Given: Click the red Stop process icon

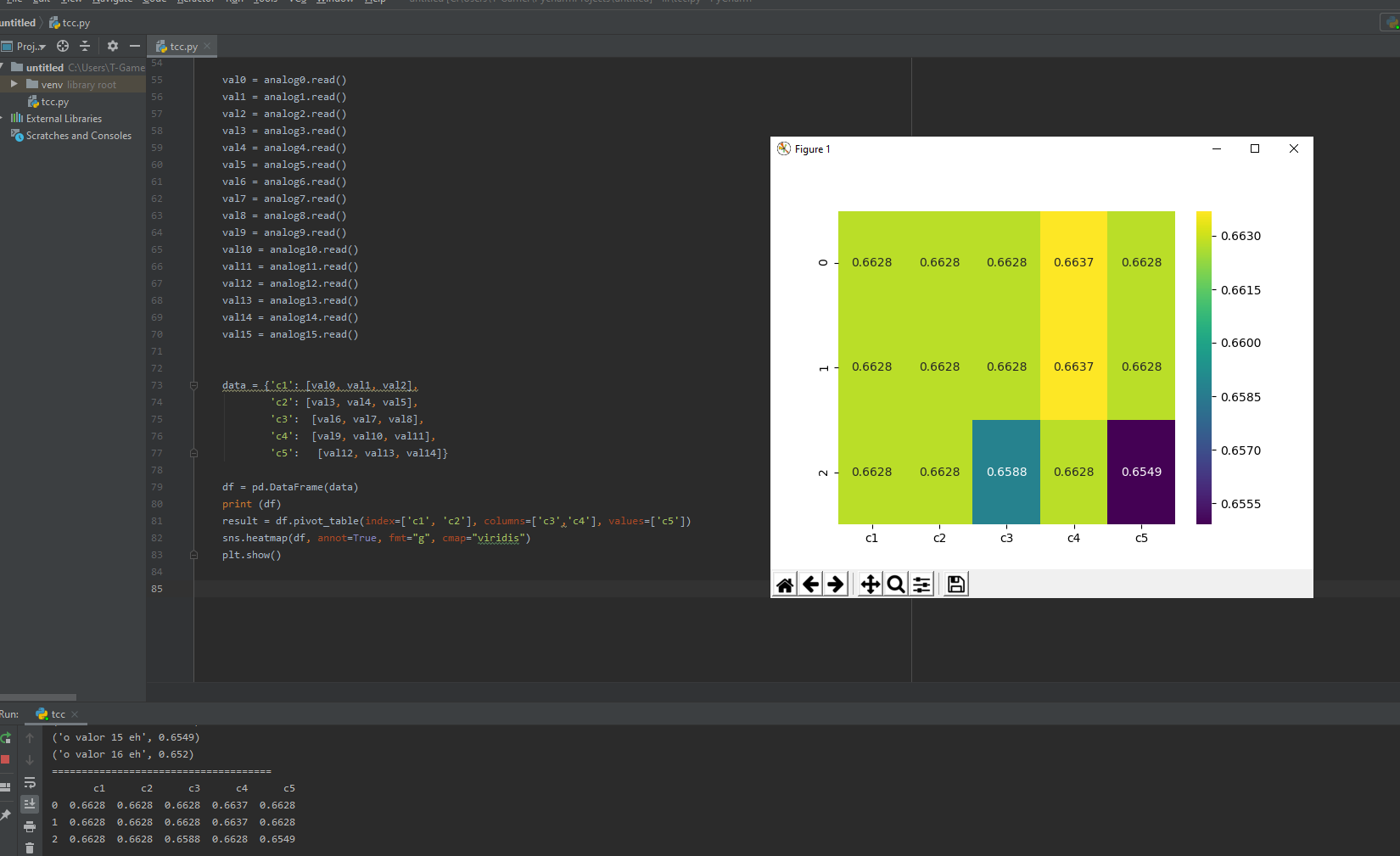Looking at the screenshot, I should (x=6, y=759).
